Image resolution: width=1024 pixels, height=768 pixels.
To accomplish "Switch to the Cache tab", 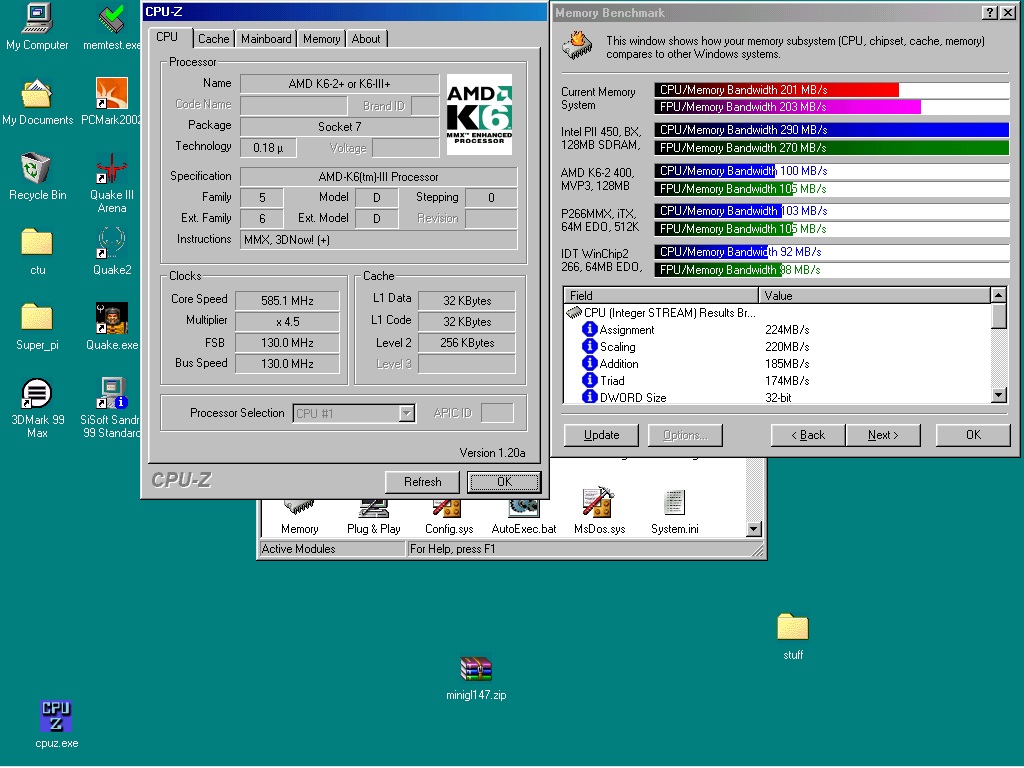I will tap(214, 39).
